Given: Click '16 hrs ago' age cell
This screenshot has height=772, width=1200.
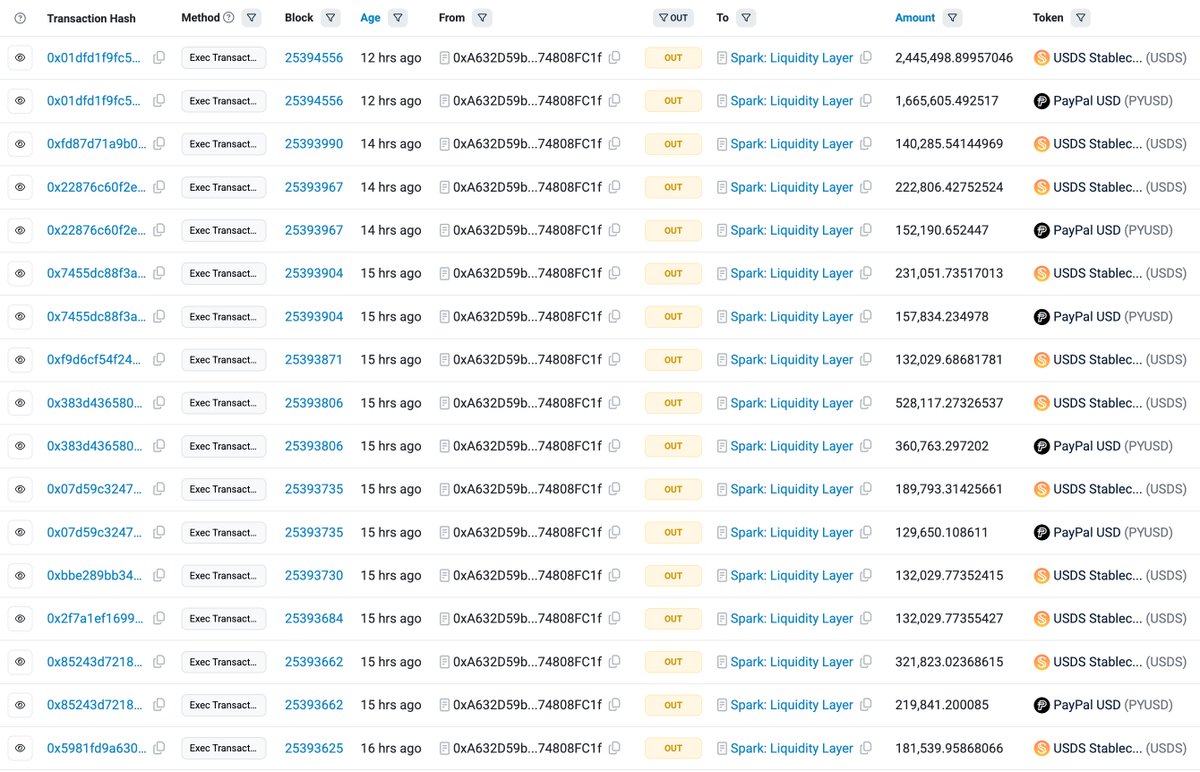Looking at the screenshot, I should pyautogui.click(x=391, y=748).
